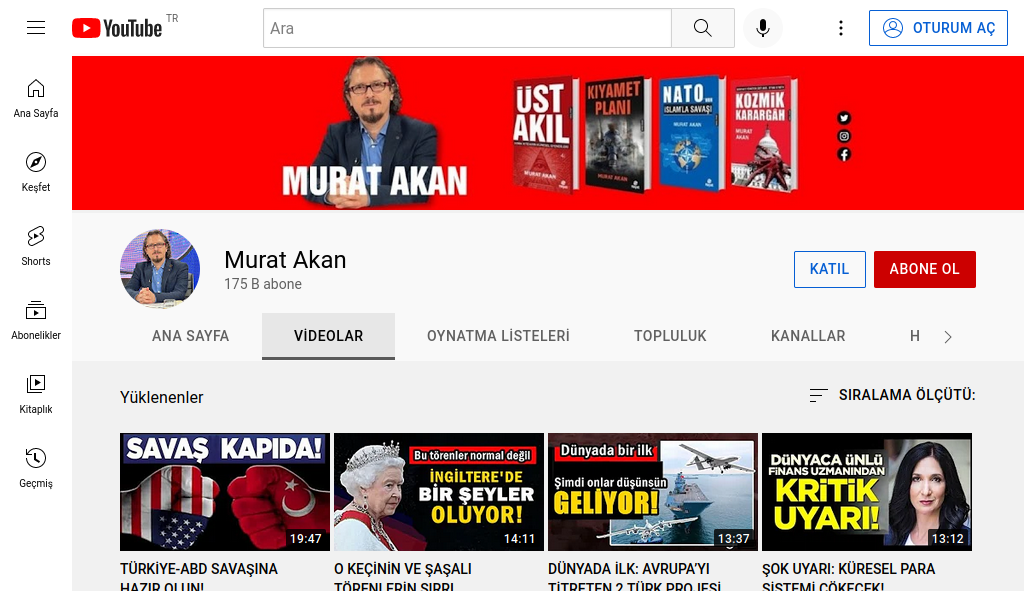
Task: Open Keşfet in the sidebar
Action: pos(36,172)
